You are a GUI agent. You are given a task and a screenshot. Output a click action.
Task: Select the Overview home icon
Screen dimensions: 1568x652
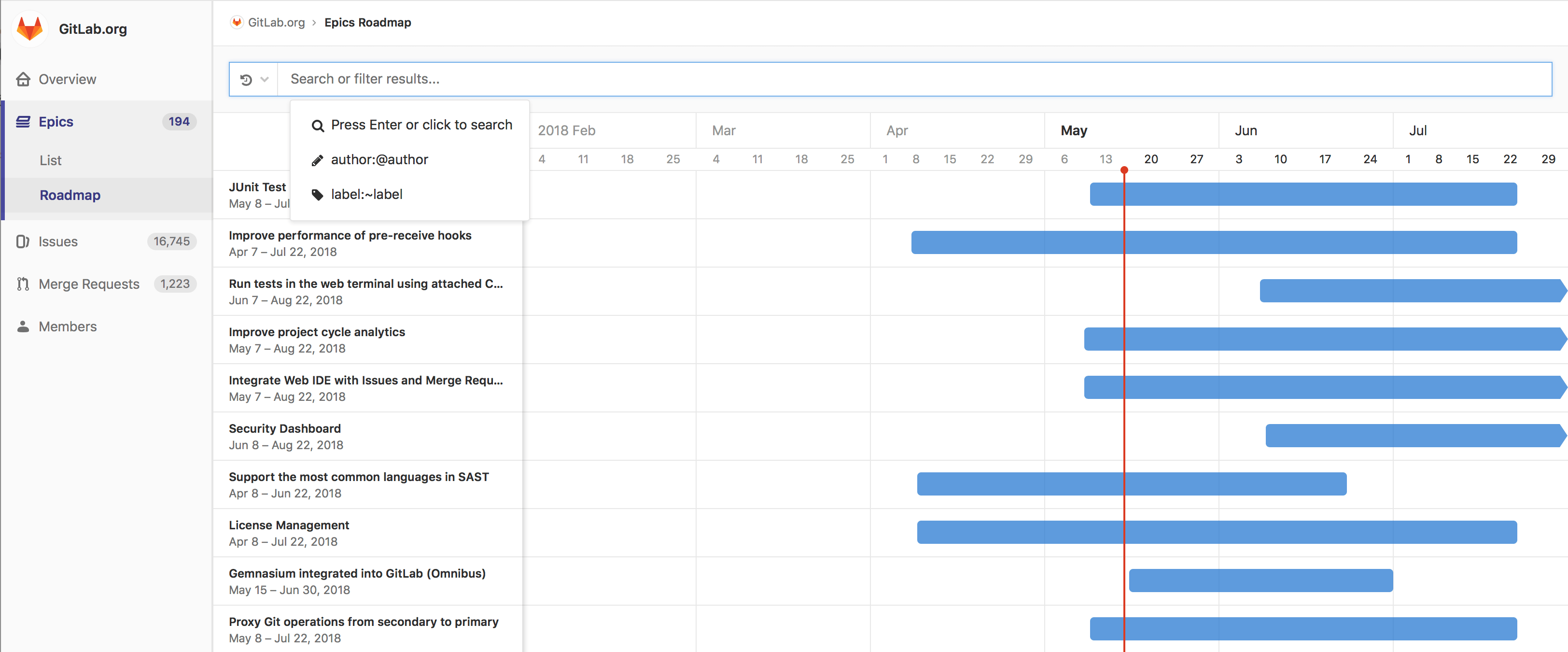click(23, 79)
